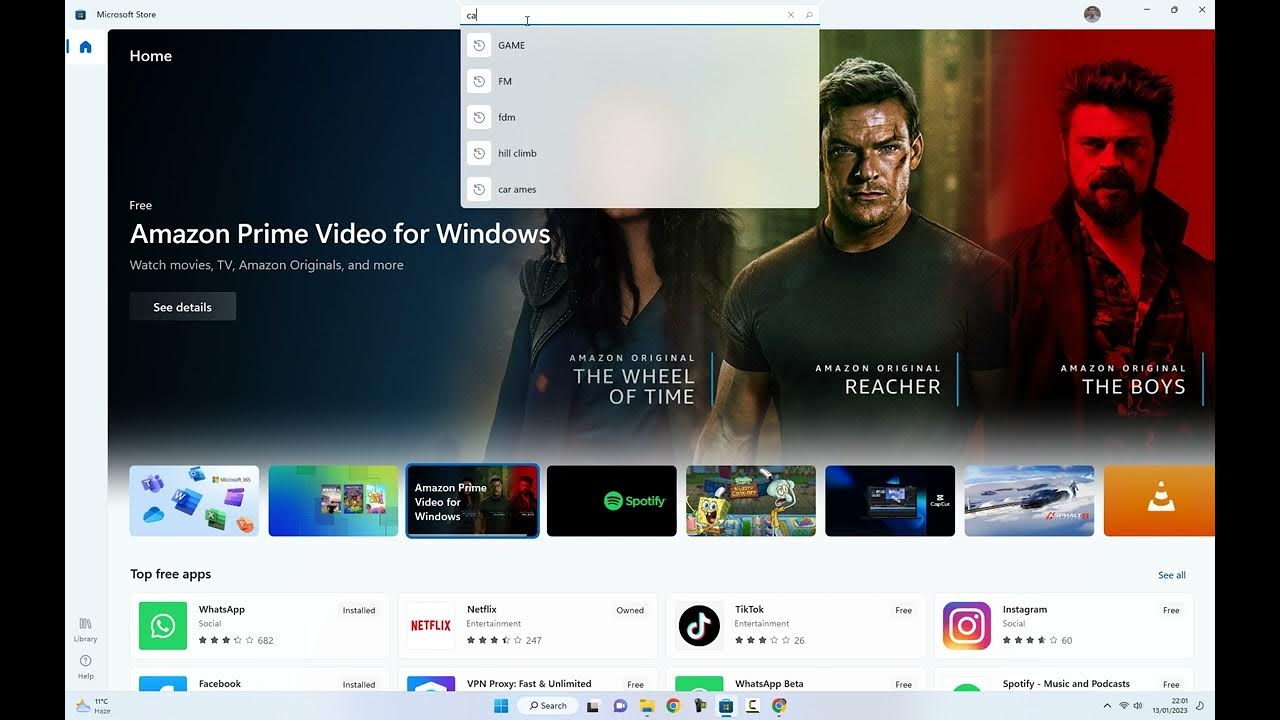The width and height of the screenshot is (1280, 720).
Task: Open the Windows Start menu
Action: 501,706
